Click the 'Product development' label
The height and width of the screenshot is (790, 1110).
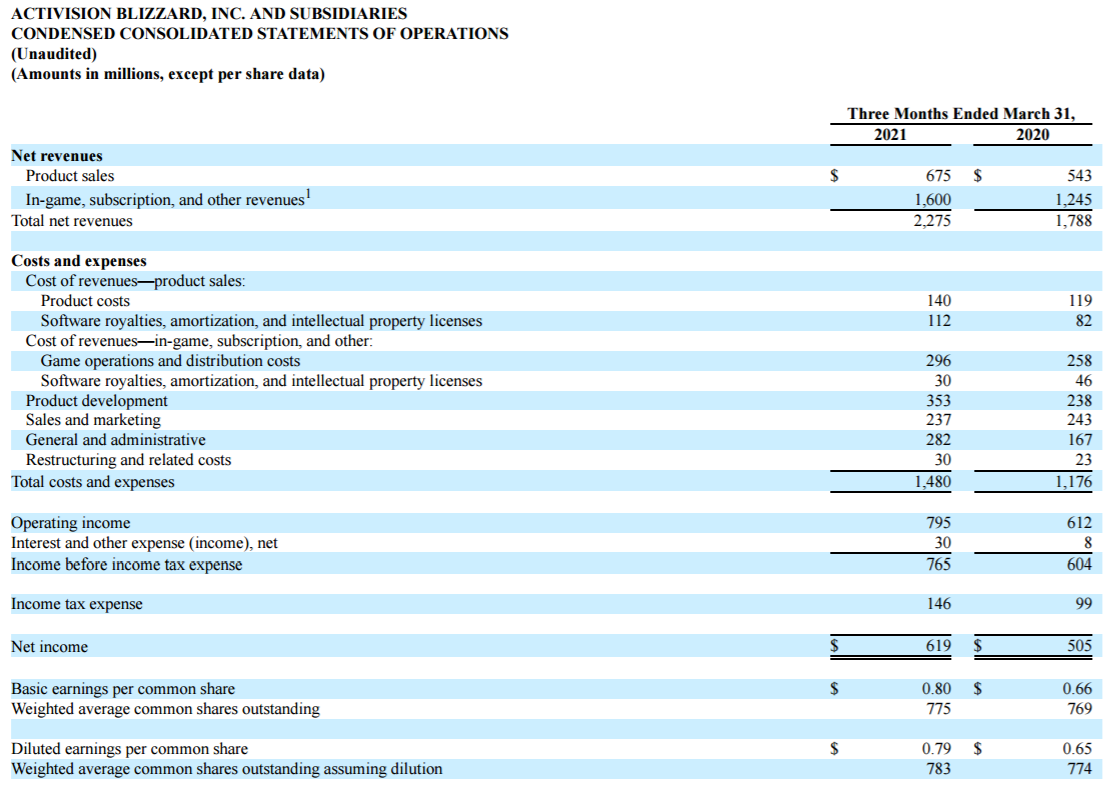pos(96,401)
